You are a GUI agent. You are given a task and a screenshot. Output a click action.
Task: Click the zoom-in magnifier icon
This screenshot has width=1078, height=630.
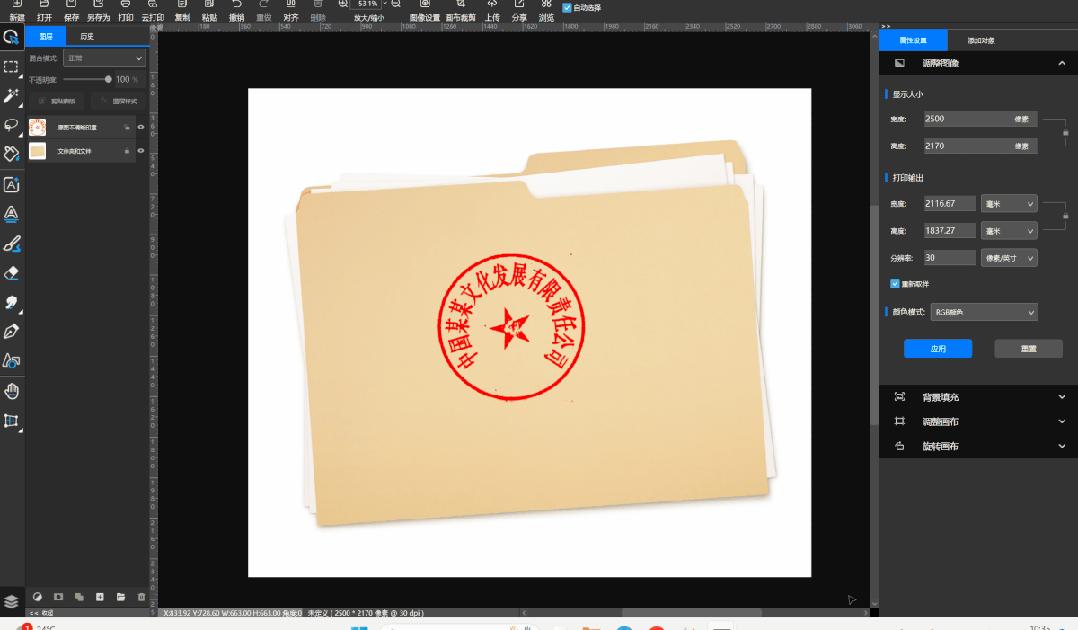(343, 4)
